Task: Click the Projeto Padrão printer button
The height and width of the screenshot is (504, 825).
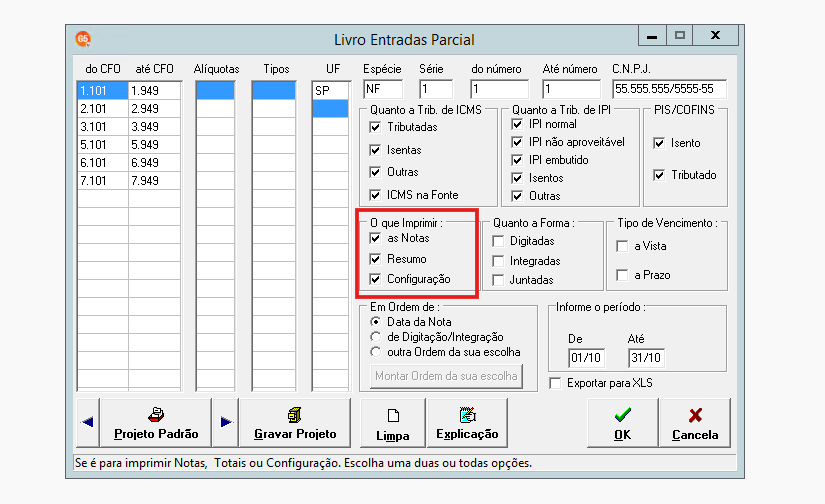Action: point(156,422)
